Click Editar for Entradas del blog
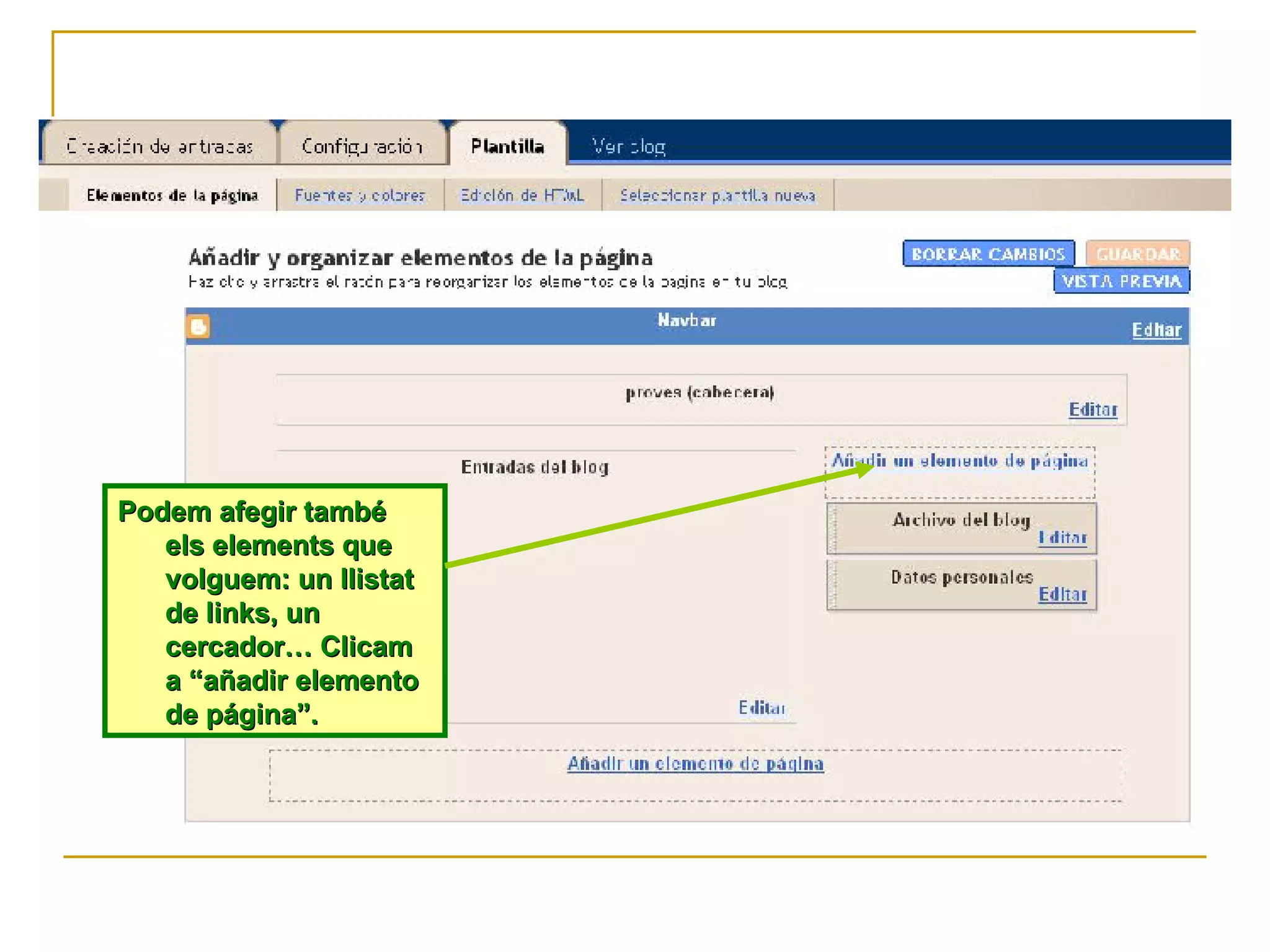The image size is (1270, 952). (762, 708)
